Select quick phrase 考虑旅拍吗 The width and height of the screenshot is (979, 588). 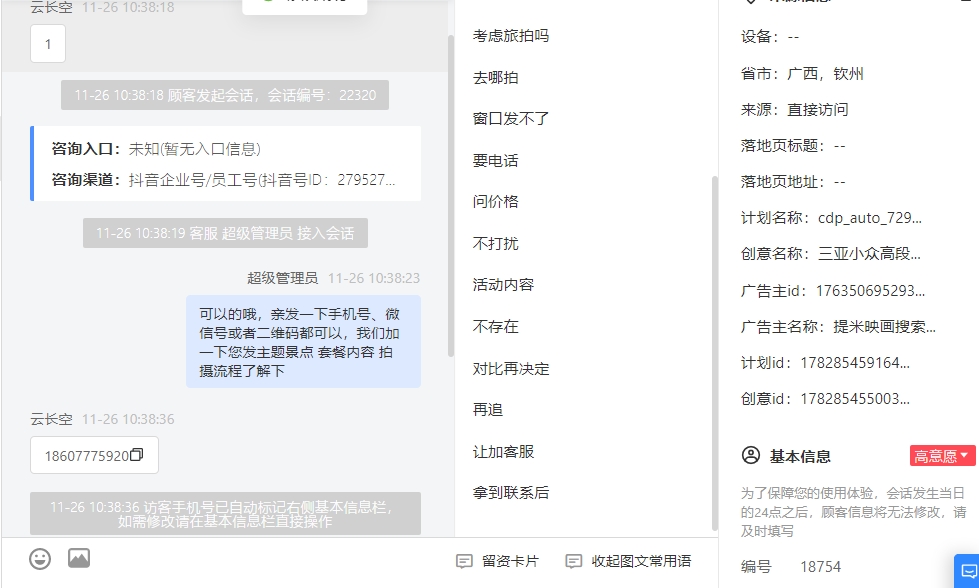511,36
